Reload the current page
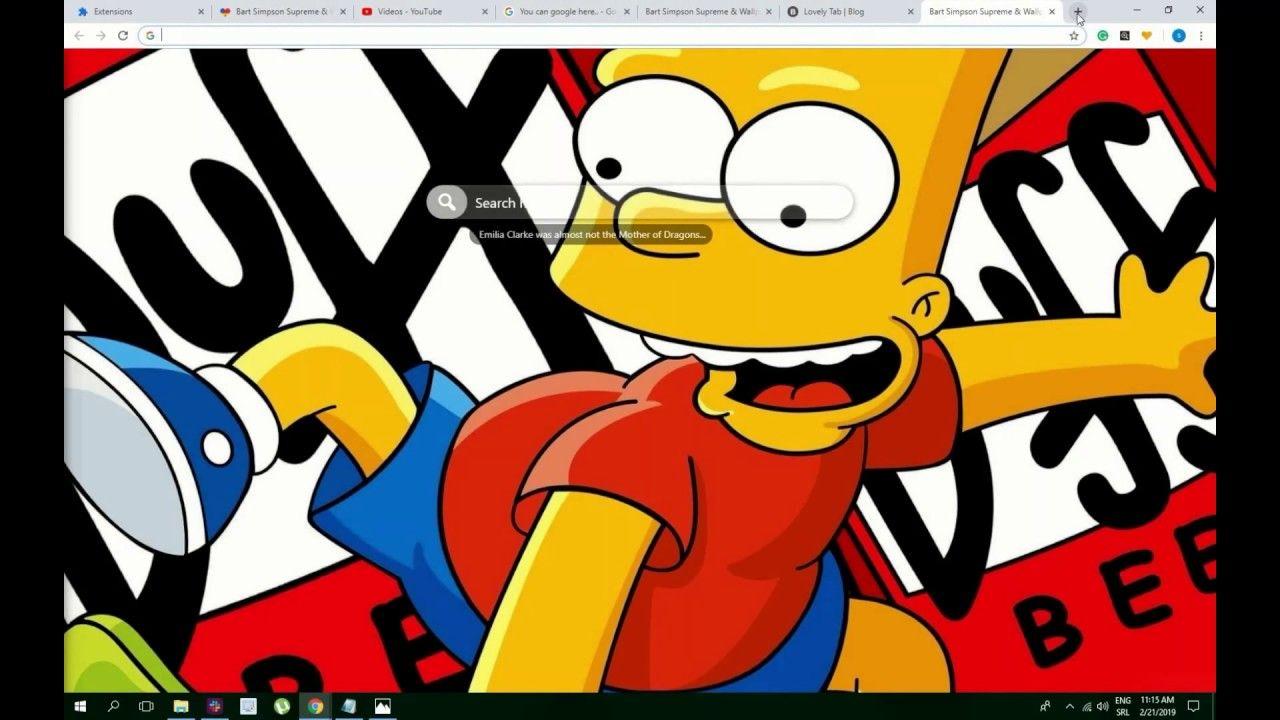 point(122,35)
